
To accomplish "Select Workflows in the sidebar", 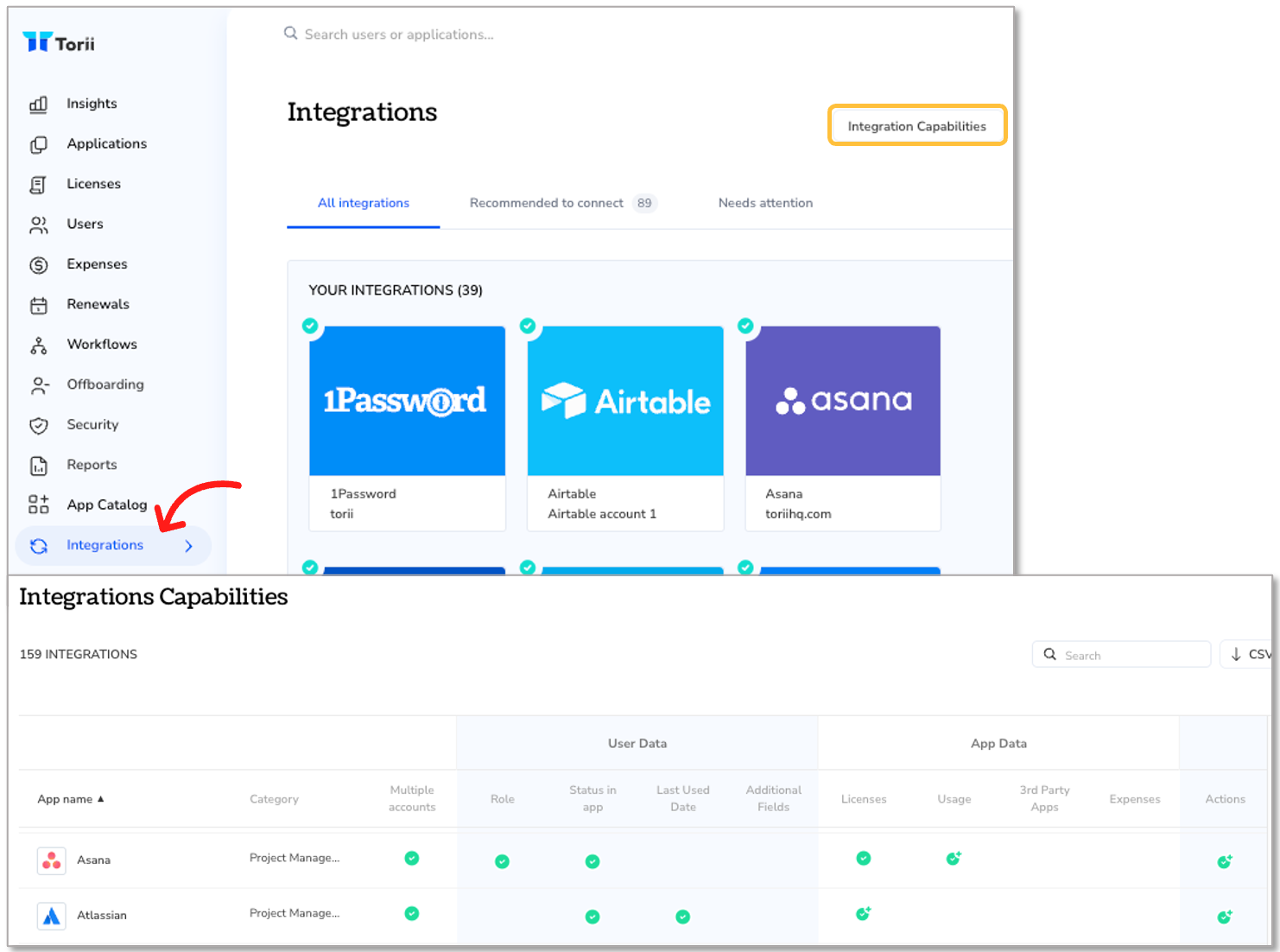I will (x=102, y=344).
